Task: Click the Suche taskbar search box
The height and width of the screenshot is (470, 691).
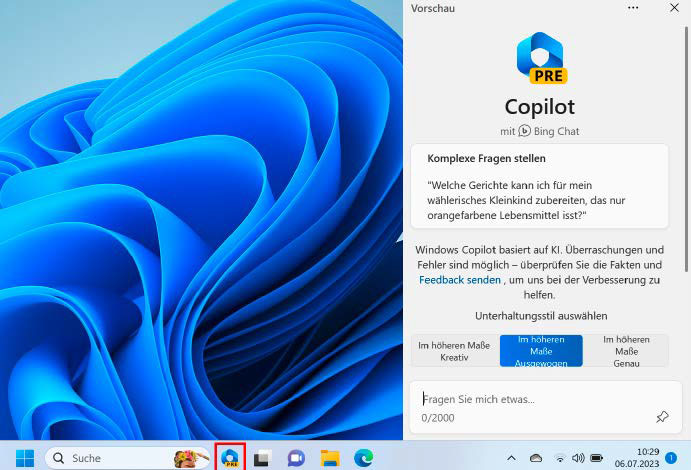Action: tap(128, 458)
